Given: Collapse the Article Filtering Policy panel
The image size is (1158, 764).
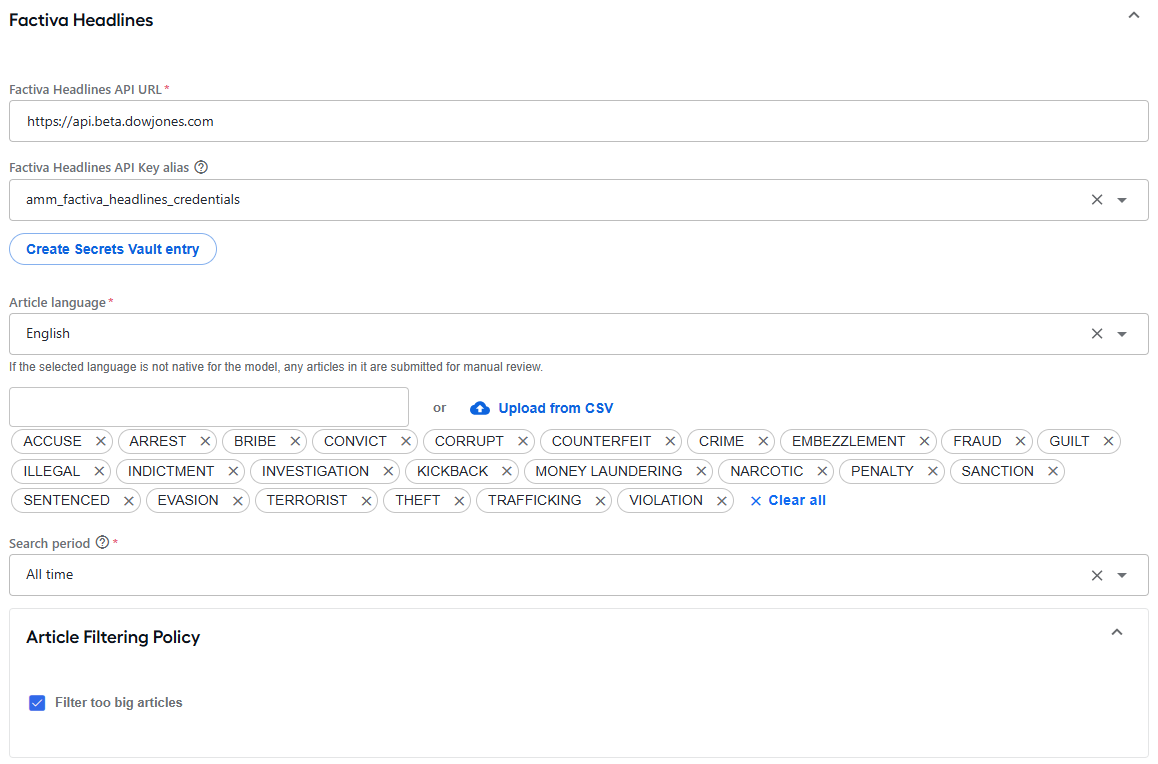Looking at the screenshot, I should point(1117,633).
